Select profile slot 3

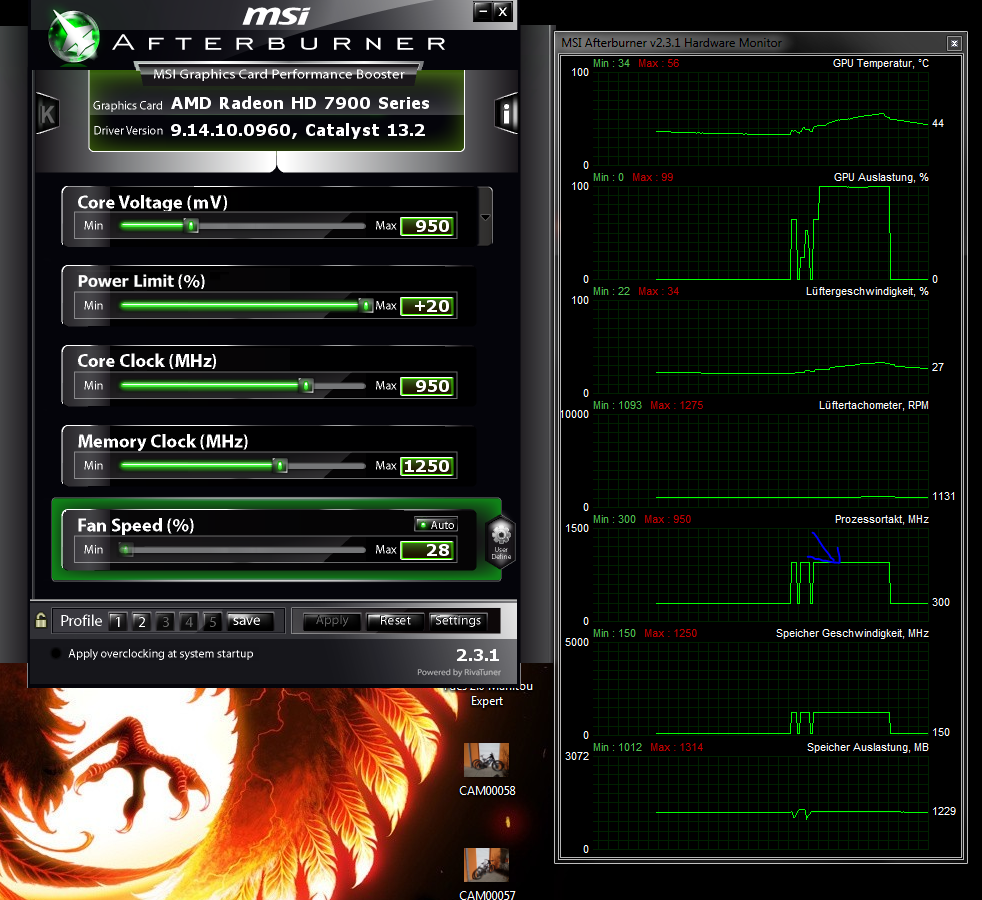coord(165,621)
